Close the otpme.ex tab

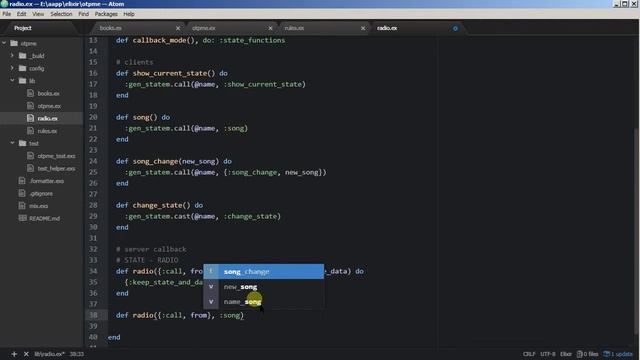pyautogui.click(x=270, y=28)
